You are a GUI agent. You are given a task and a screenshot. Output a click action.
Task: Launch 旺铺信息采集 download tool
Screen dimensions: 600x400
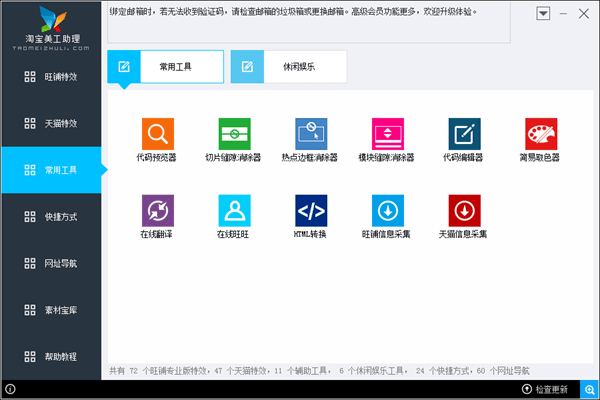[387, 210]
